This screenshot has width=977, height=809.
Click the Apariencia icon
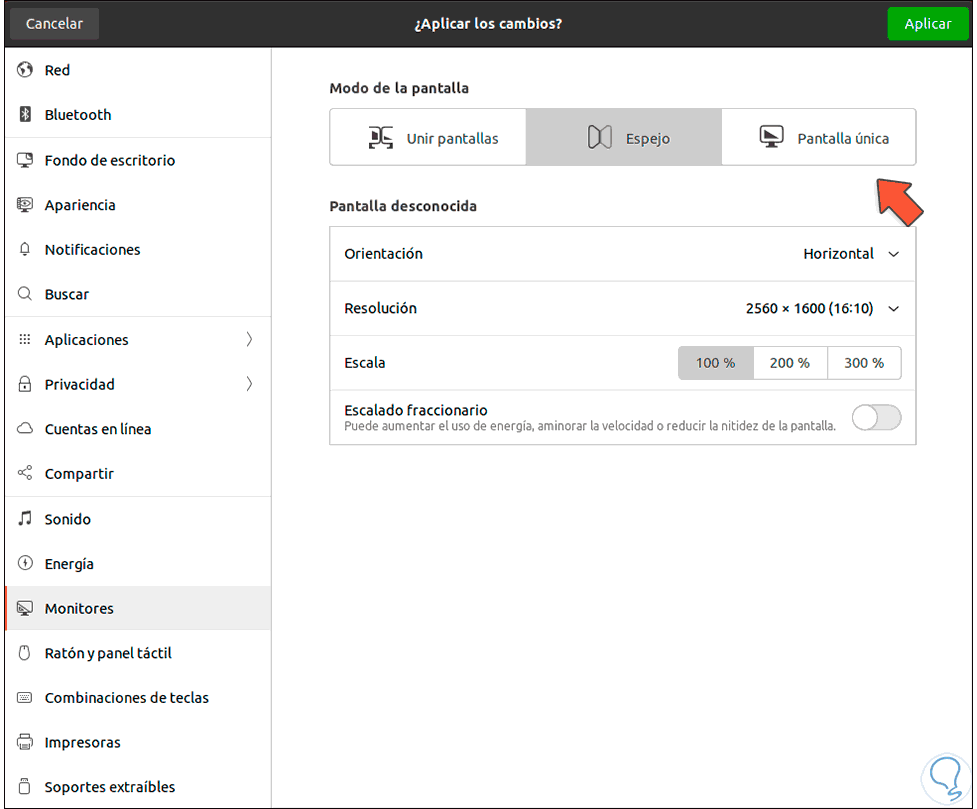click(25, 204)
